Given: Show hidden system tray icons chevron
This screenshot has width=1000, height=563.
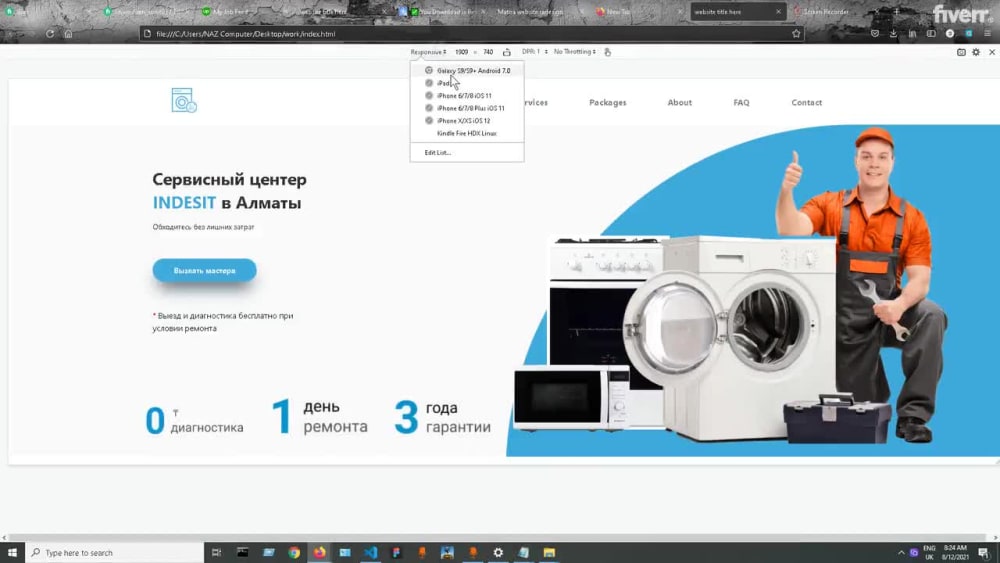Looking at the screenshot, I should click(x=901, y=553).
